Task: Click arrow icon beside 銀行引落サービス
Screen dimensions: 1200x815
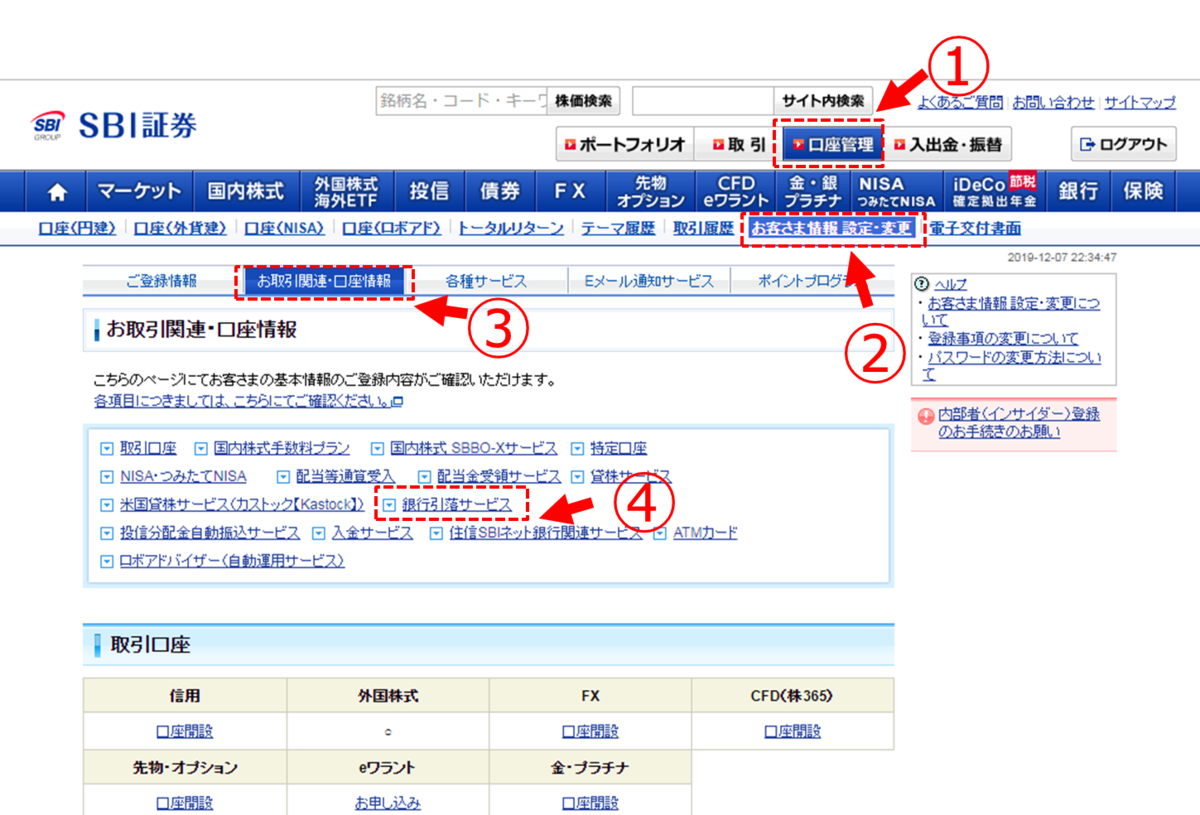Action: tap(389, 506)
